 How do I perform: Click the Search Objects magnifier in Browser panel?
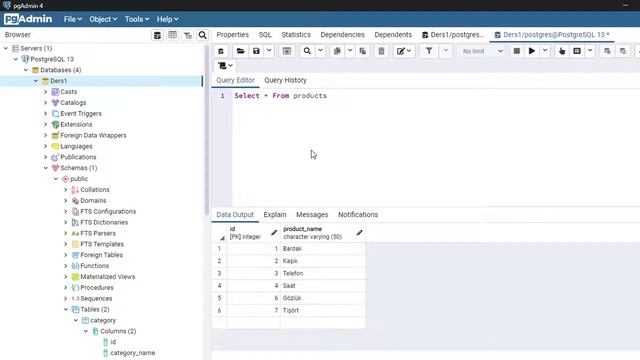202,35
